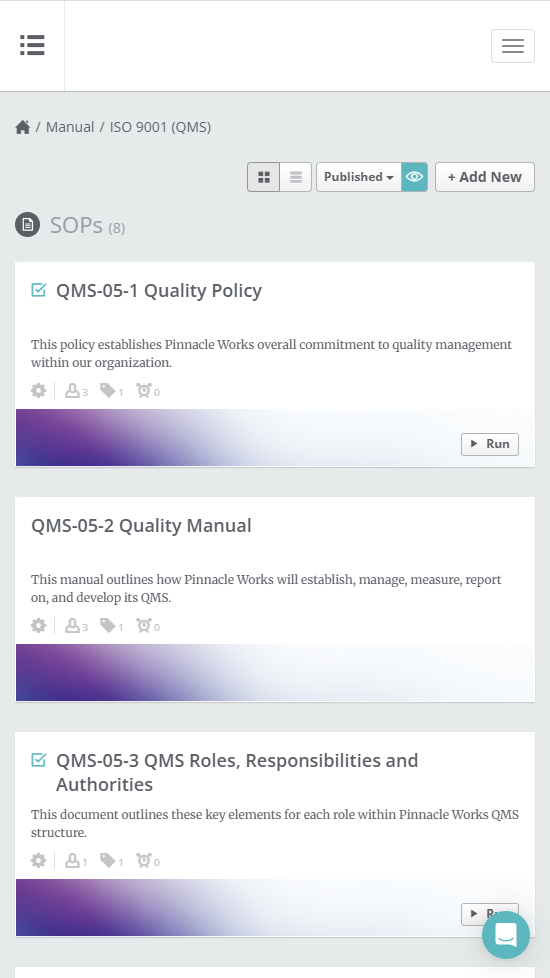Click the ISO 9001 (QMS) breadcrumb

point(160,127)
